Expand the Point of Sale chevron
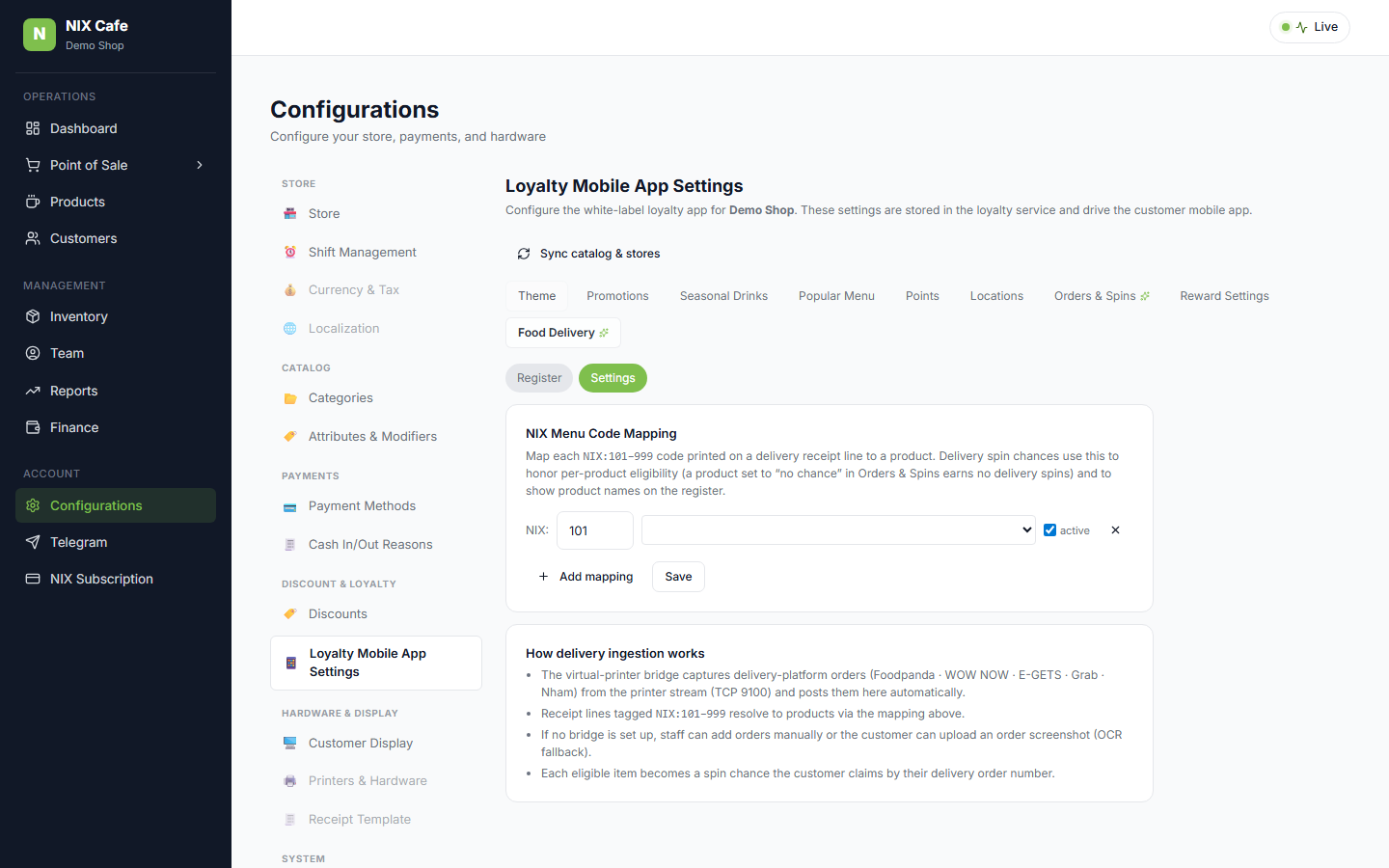 point(200,165)
